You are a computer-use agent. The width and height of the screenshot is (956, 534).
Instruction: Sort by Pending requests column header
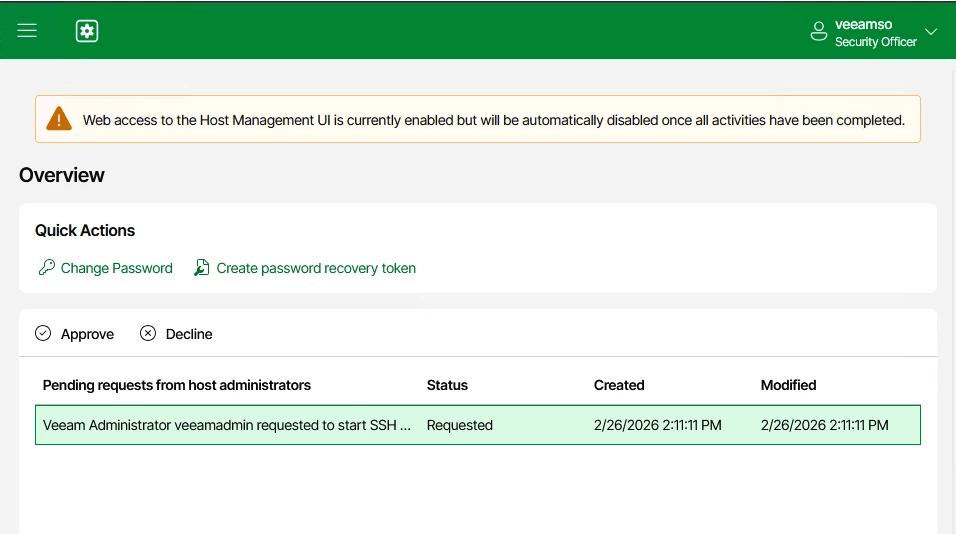(x=177, y=385)
